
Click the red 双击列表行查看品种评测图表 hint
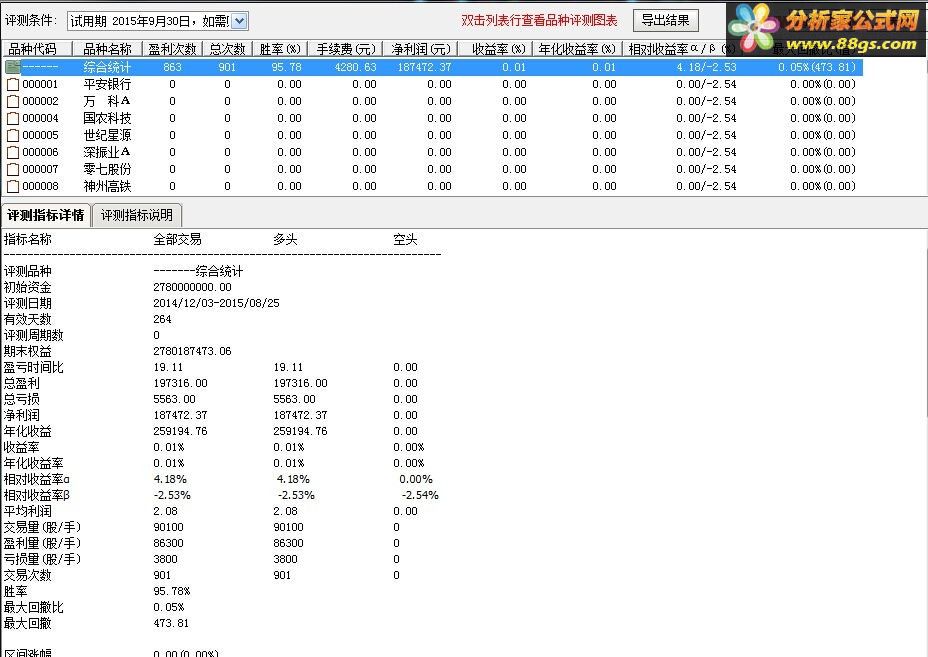(539, 21)
